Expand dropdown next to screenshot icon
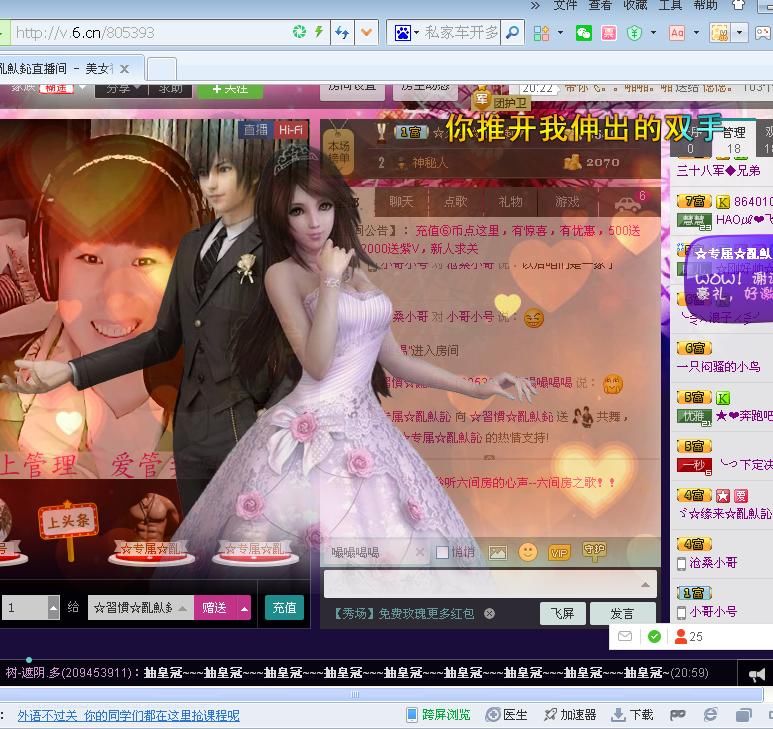The height and width of the screenshot is (729, 773). (x=739, y=33)
